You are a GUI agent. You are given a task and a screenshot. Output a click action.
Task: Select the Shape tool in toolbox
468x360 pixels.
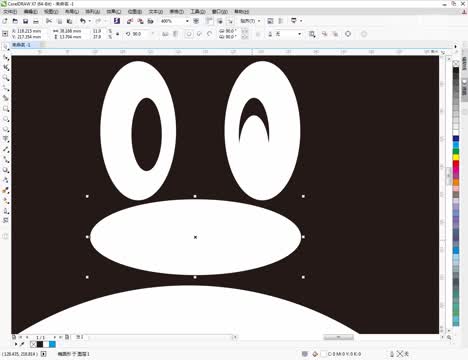pyautogui.click(x=6, y=58)
